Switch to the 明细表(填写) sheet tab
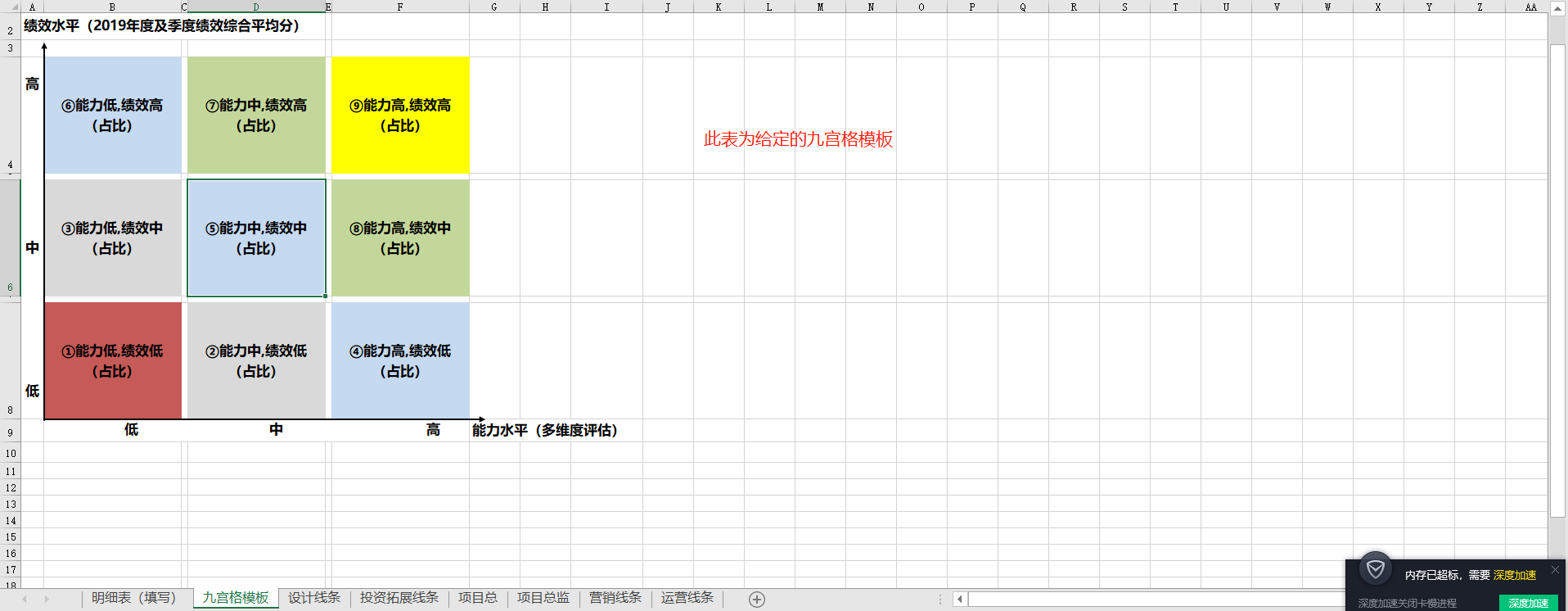1568x611 pixels. point(133,598)
